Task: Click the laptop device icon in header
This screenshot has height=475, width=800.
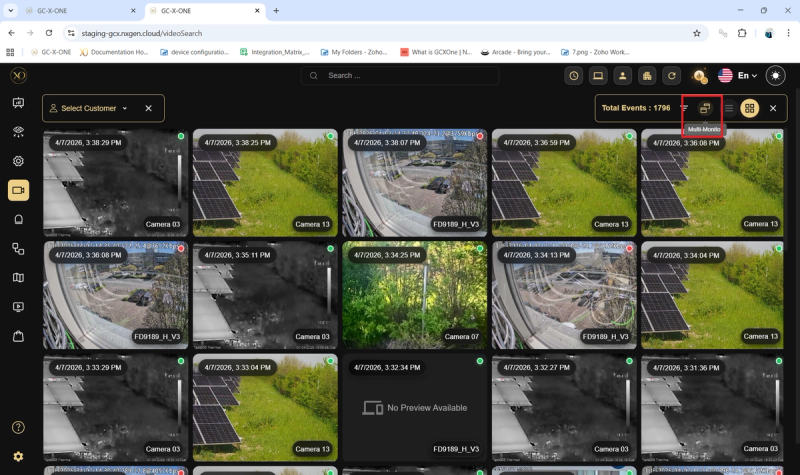Action: coord(598,76)
